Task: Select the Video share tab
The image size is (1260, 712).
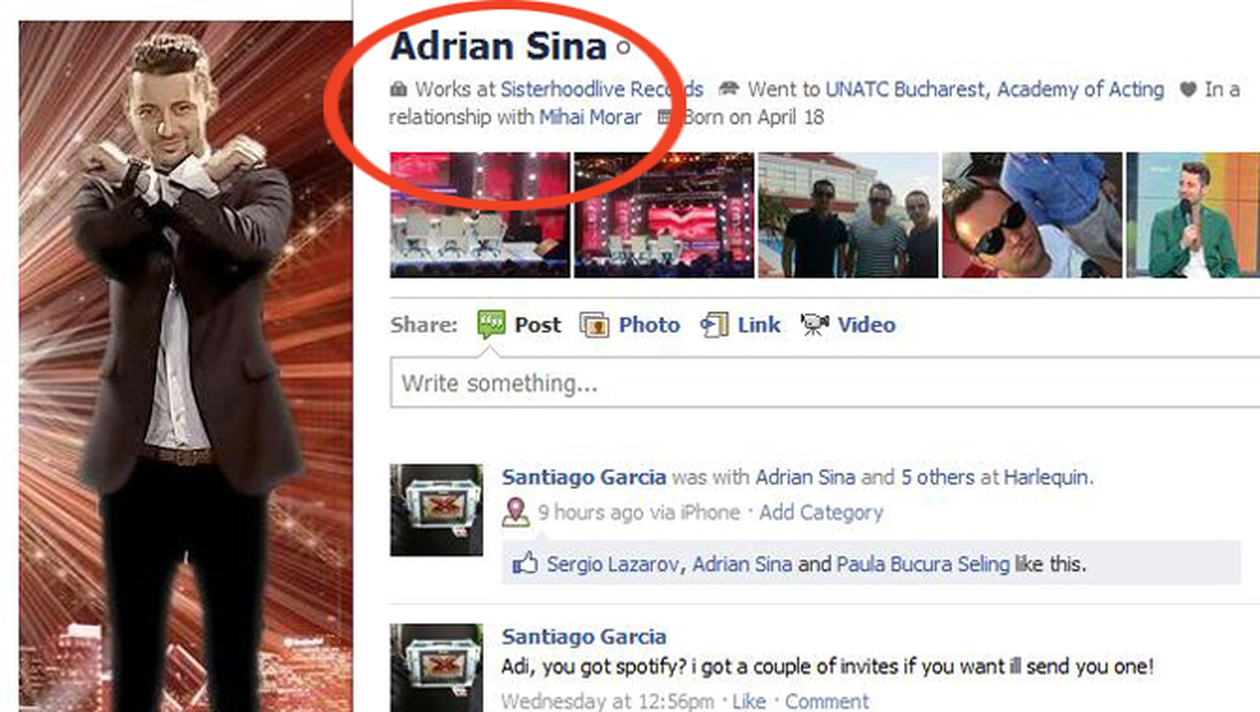Action: coord(848,325)
